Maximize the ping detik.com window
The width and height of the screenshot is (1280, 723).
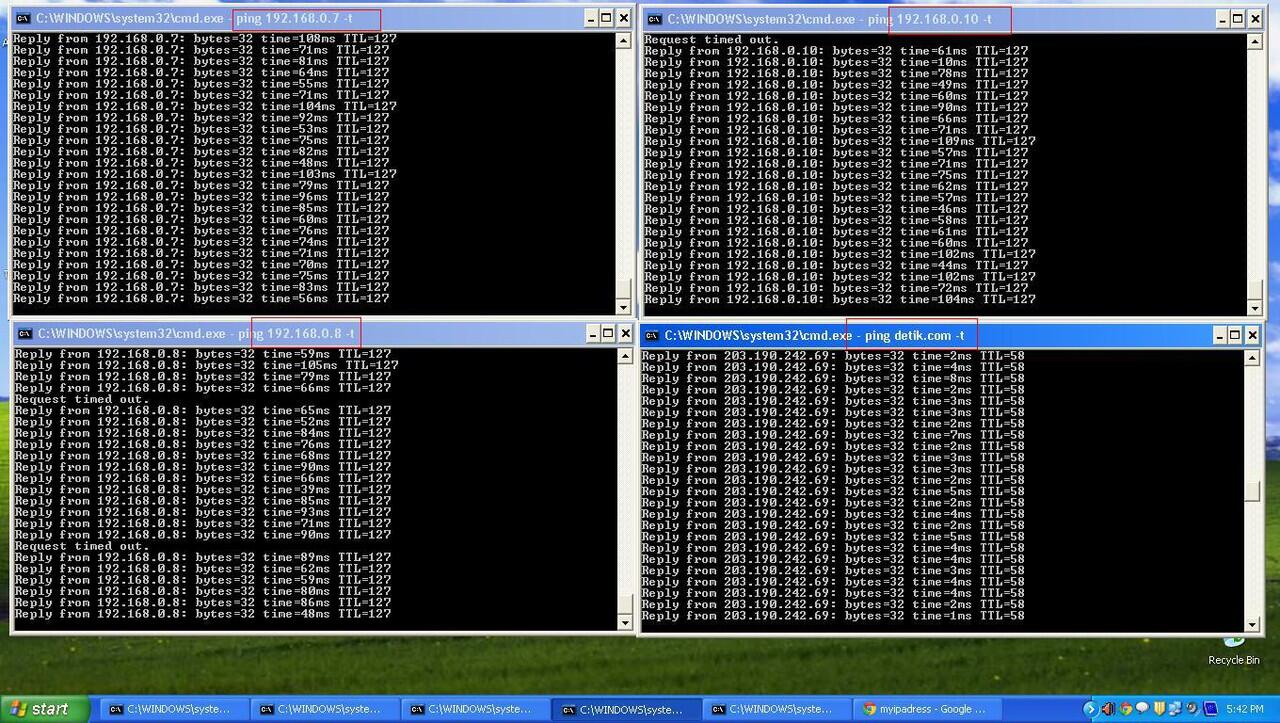coord(1236,335)
